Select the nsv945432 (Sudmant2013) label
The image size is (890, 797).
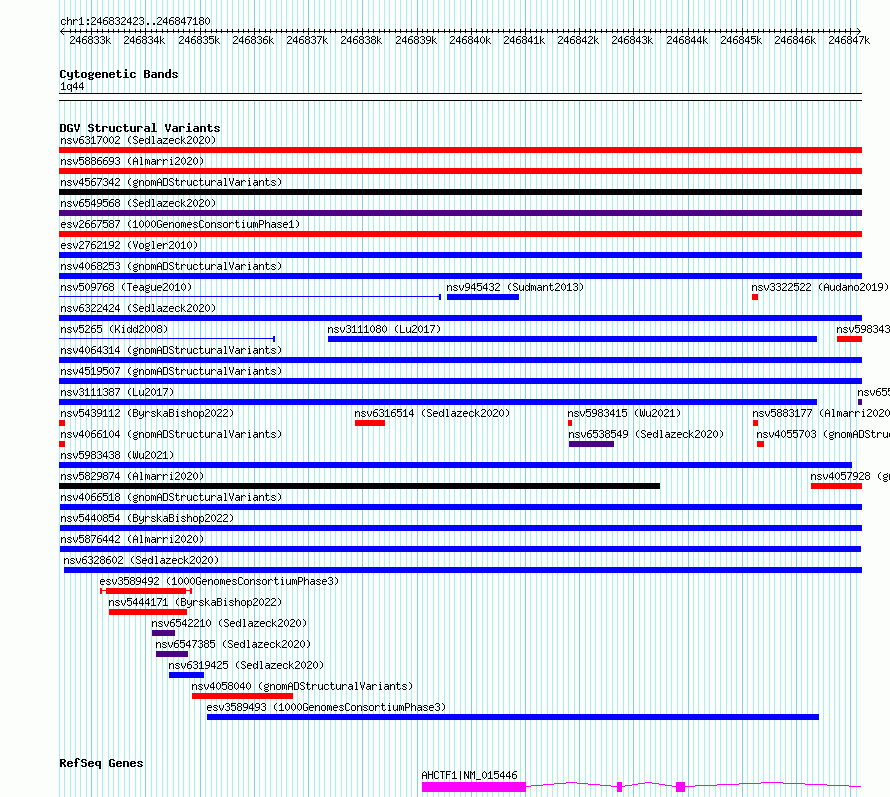coord(515,287)
